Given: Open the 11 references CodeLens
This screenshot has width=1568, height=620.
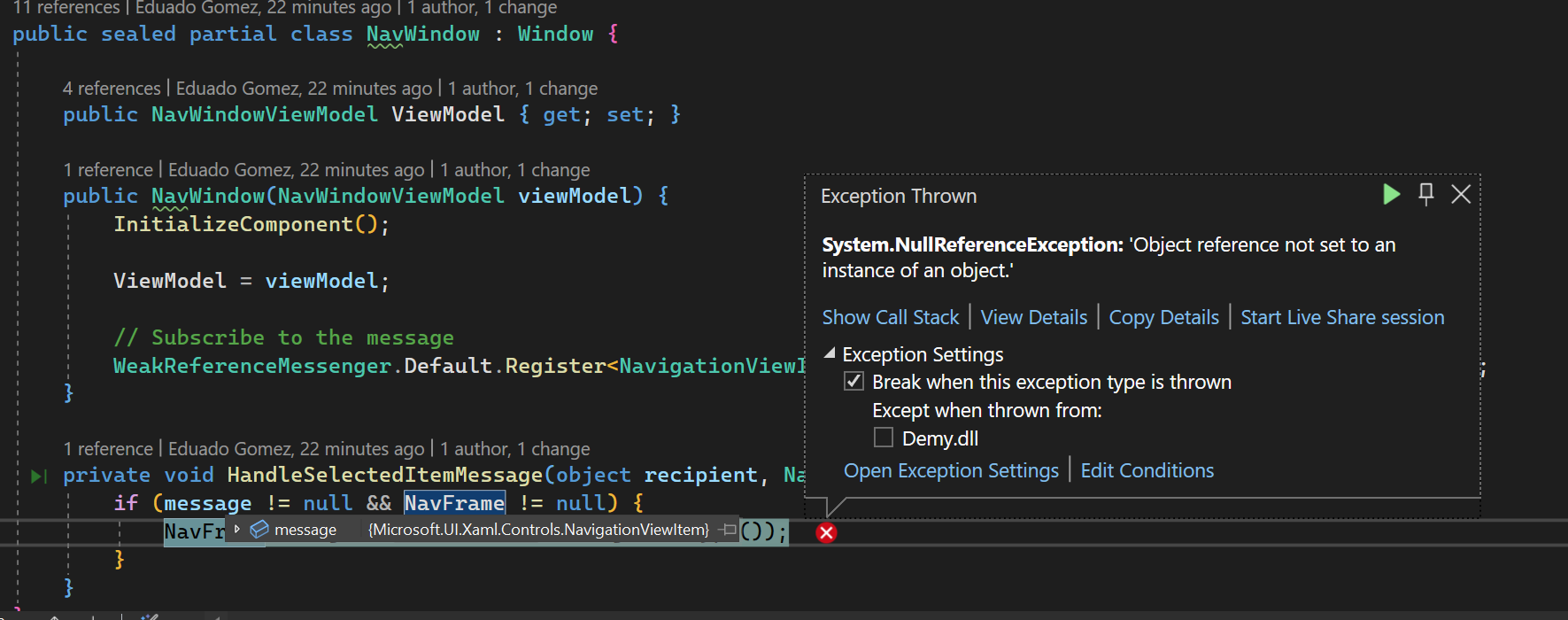Looking at the screenshot, I should pos(66,8).
